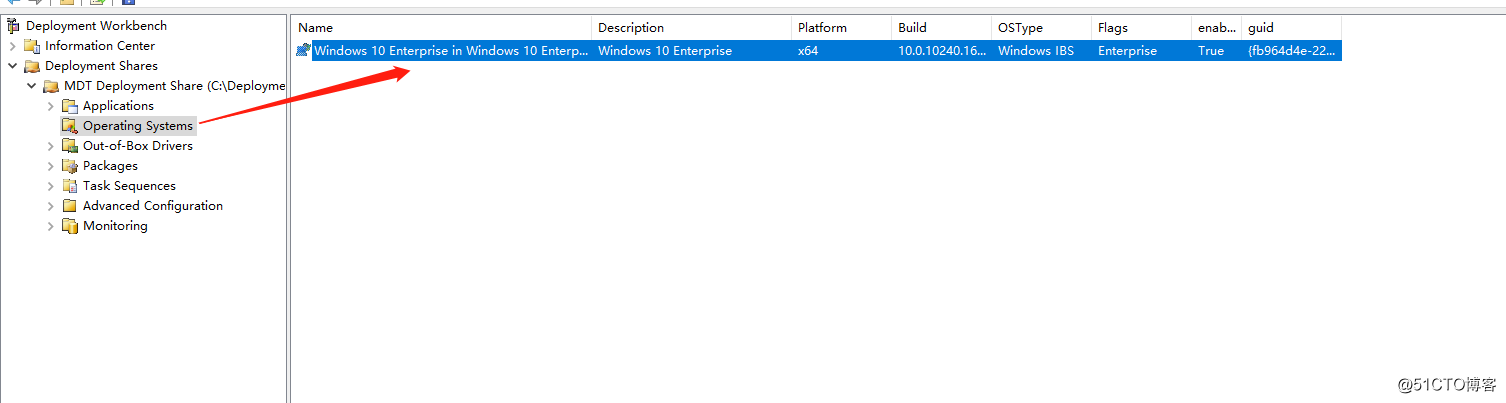Open the Packages tree label

(x=110, y=166)
